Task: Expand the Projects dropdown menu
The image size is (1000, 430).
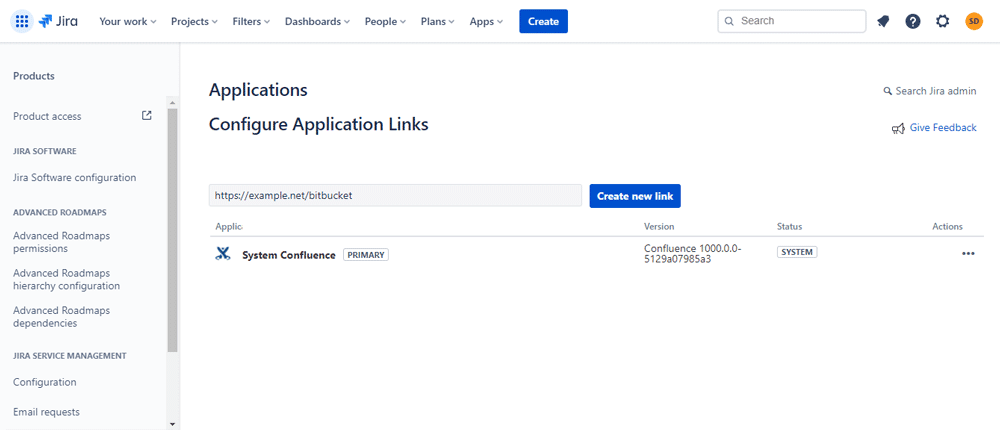Action: click(195, 21)
